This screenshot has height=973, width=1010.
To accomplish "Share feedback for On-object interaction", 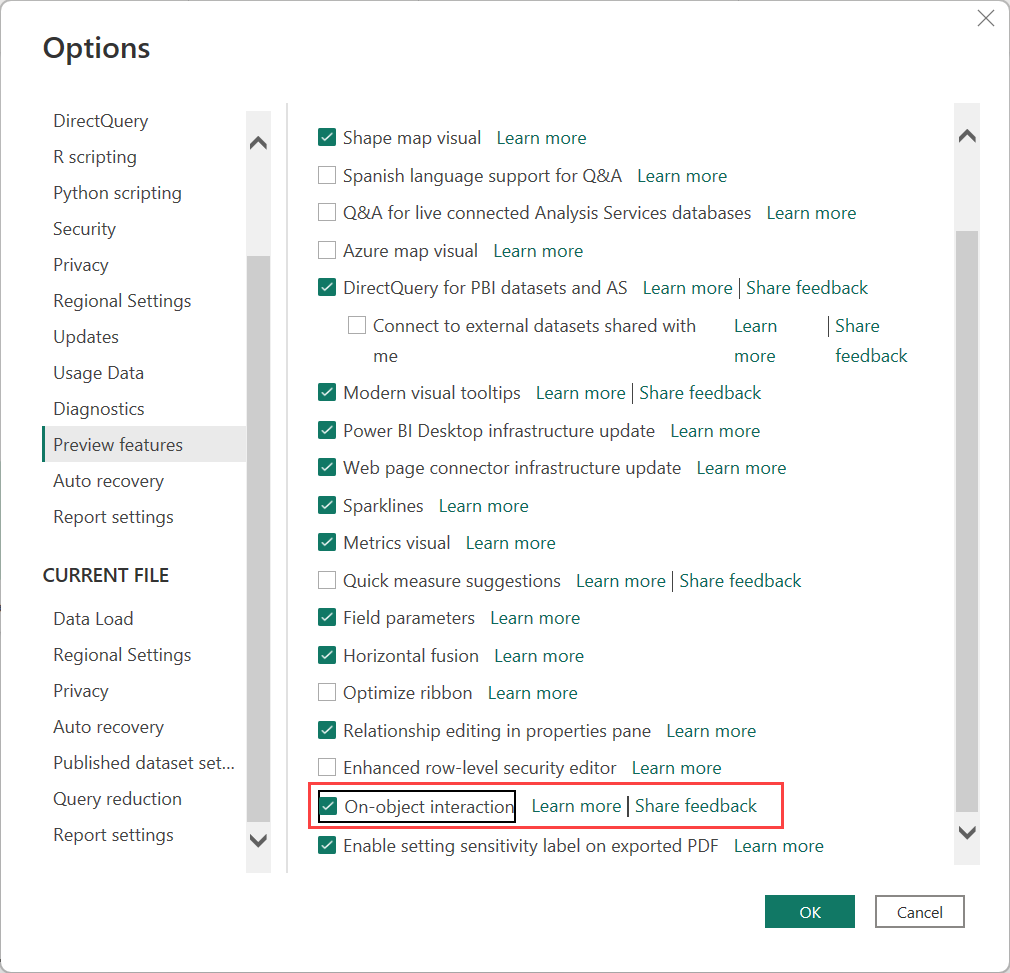I will pyautogui.click(x=696, y=806).
